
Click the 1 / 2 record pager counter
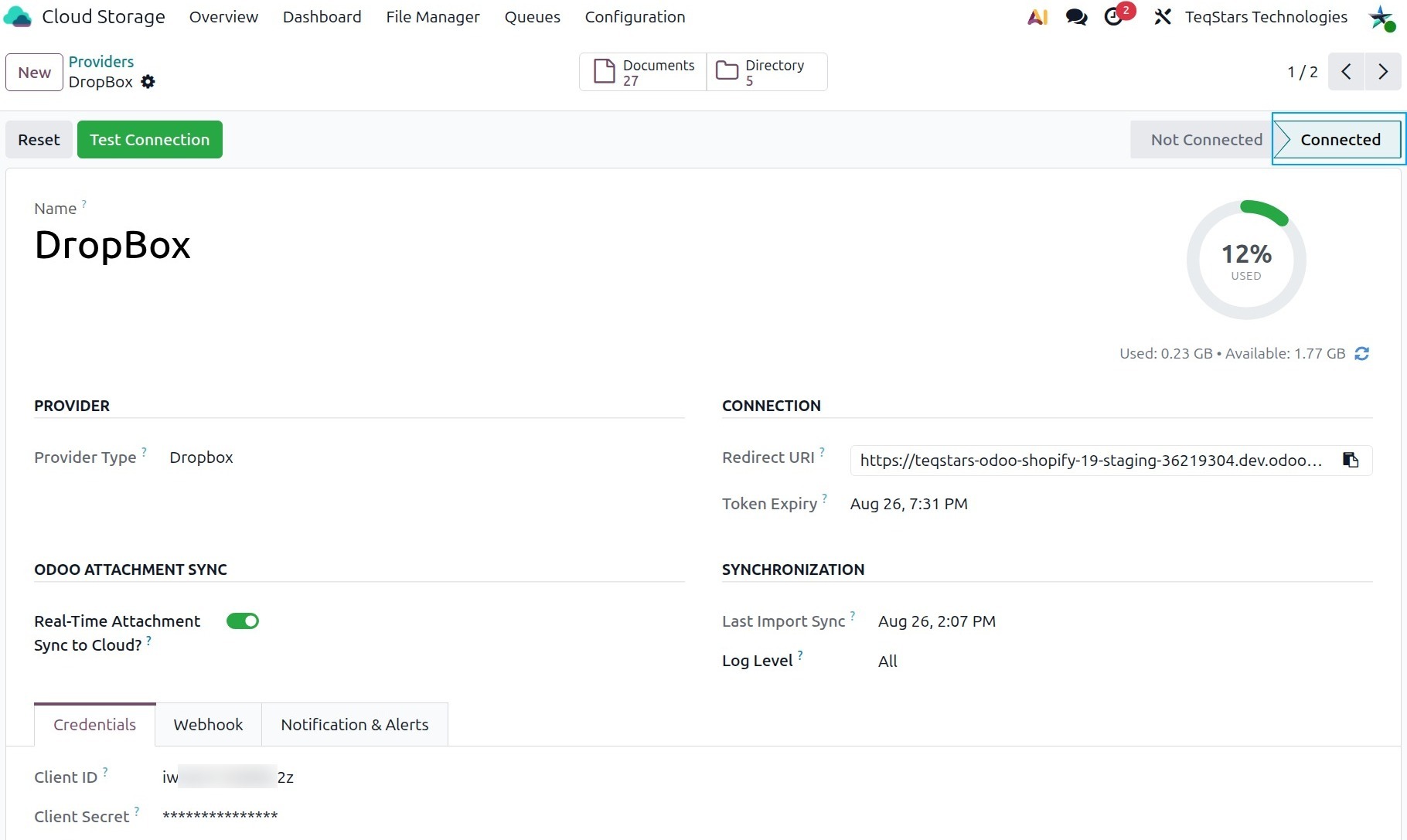pyautogui.click(x=1303, y=72)
